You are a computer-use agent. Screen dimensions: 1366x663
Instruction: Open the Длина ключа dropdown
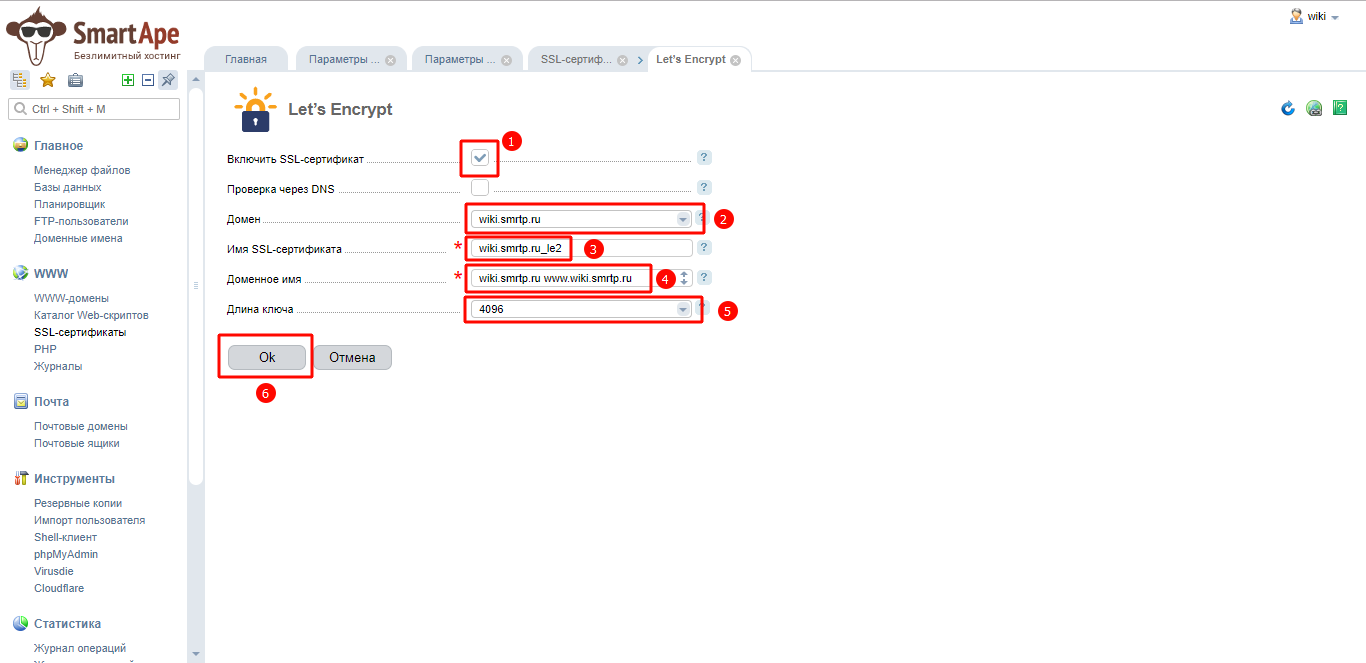pos(581,310)
